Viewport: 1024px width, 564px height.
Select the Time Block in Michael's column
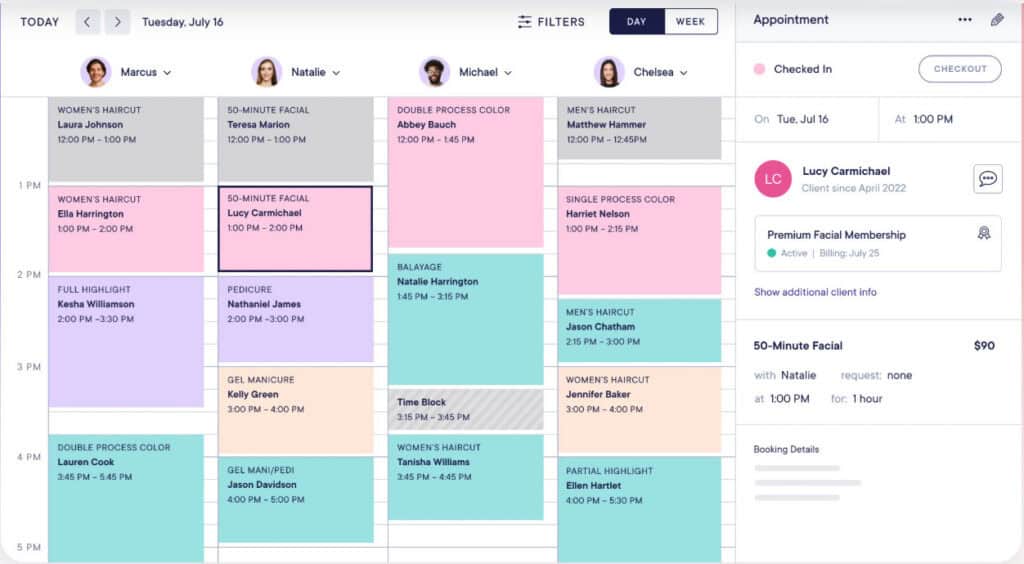tap(465, 409)
